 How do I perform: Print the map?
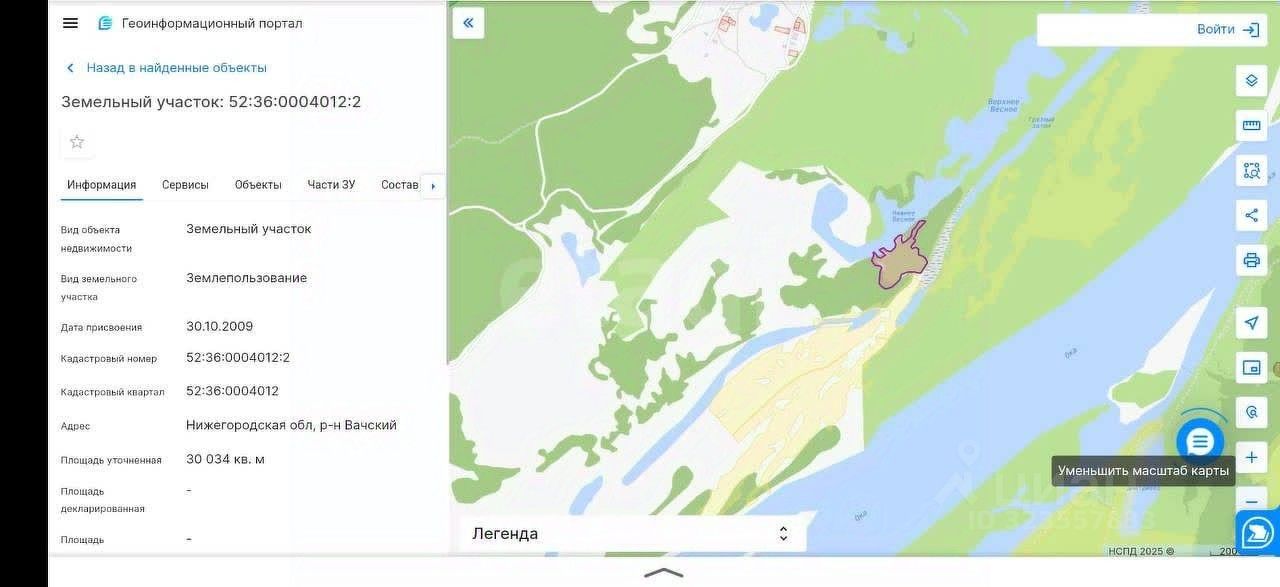pos(1251,260)
